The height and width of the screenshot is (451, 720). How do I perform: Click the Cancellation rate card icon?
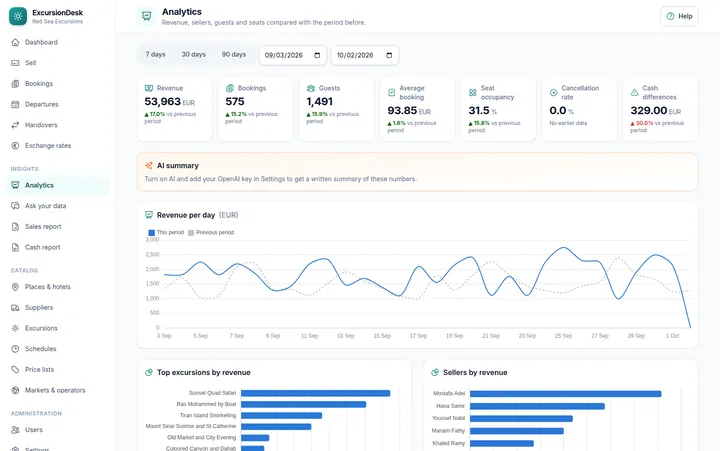pos(554,92)
